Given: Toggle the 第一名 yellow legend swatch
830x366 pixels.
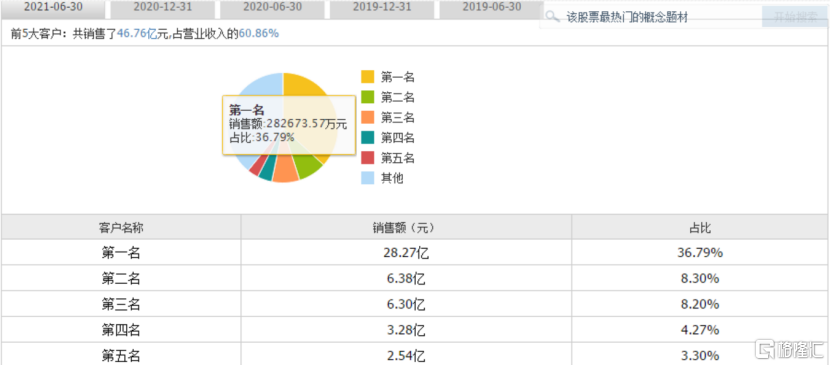Looking at the screenshot, I should coord(368,77).
